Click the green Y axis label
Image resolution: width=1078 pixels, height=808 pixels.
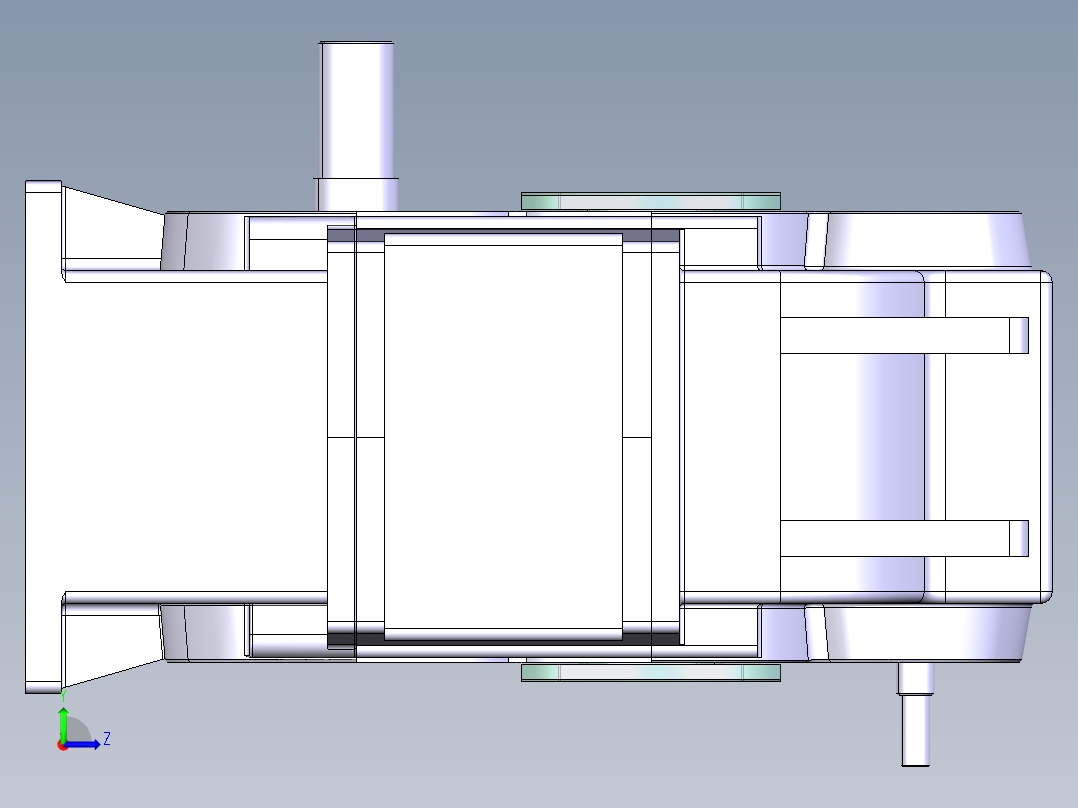point(63,695)
